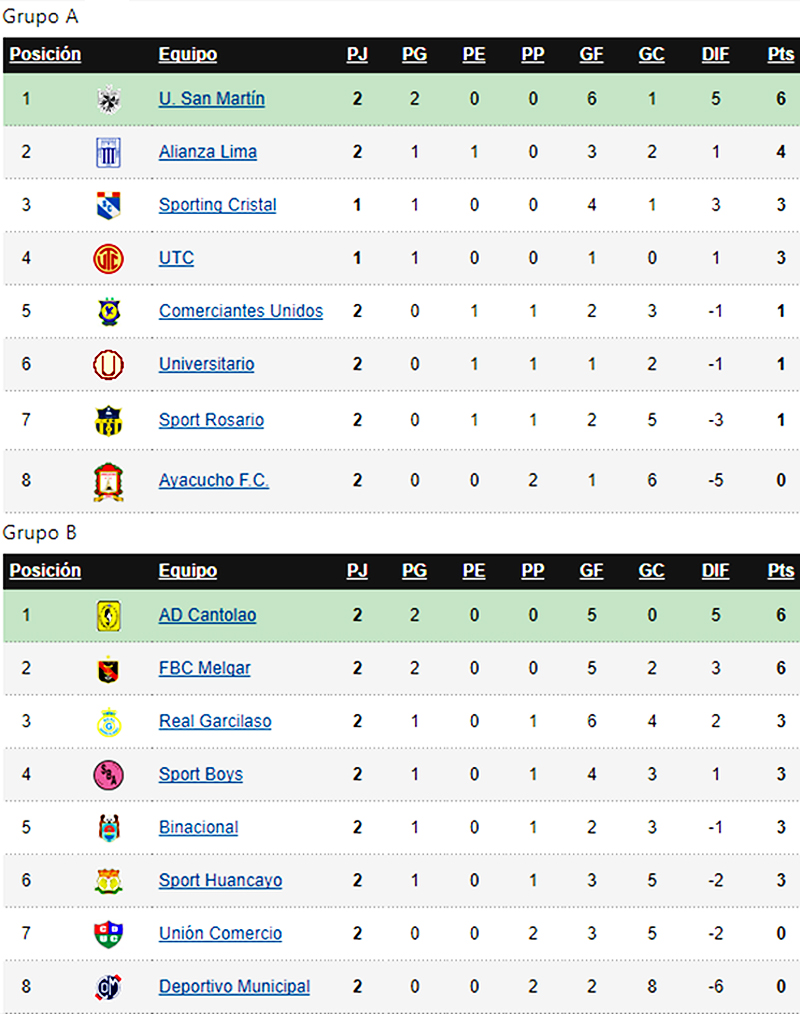The height and width of the screenshot is (1014, 800).
Task: Sort Grupo B by DIF column header
Action: point(715,570)
